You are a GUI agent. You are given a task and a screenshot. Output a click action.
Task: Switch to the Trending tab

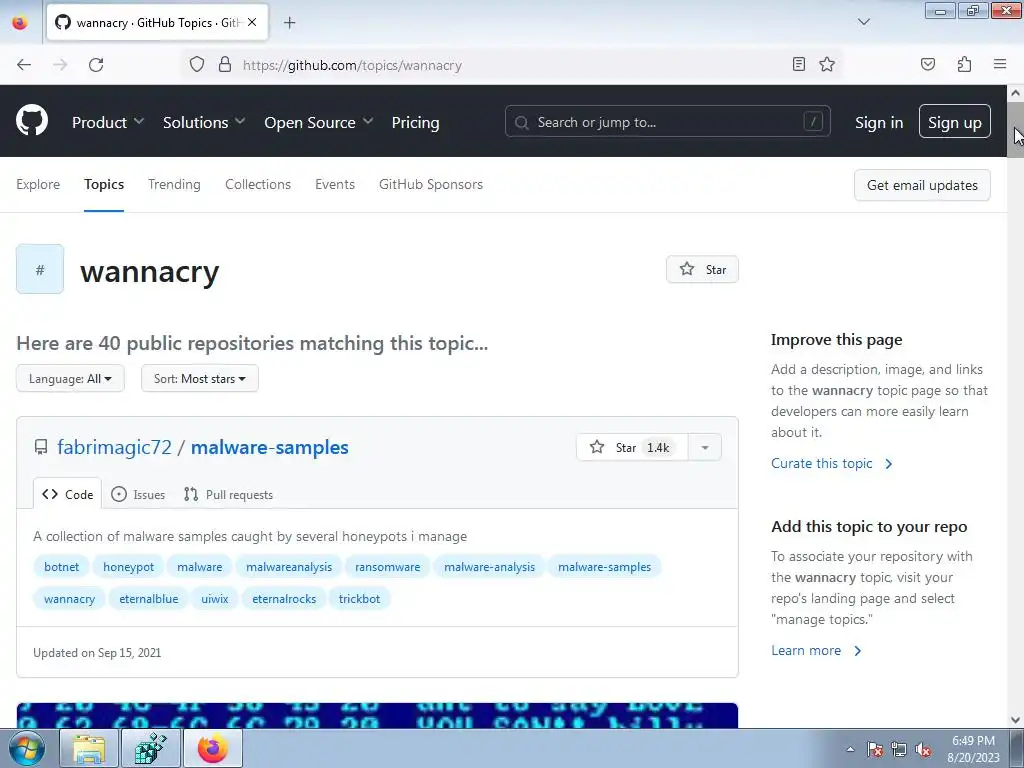(x=174, y=184)
